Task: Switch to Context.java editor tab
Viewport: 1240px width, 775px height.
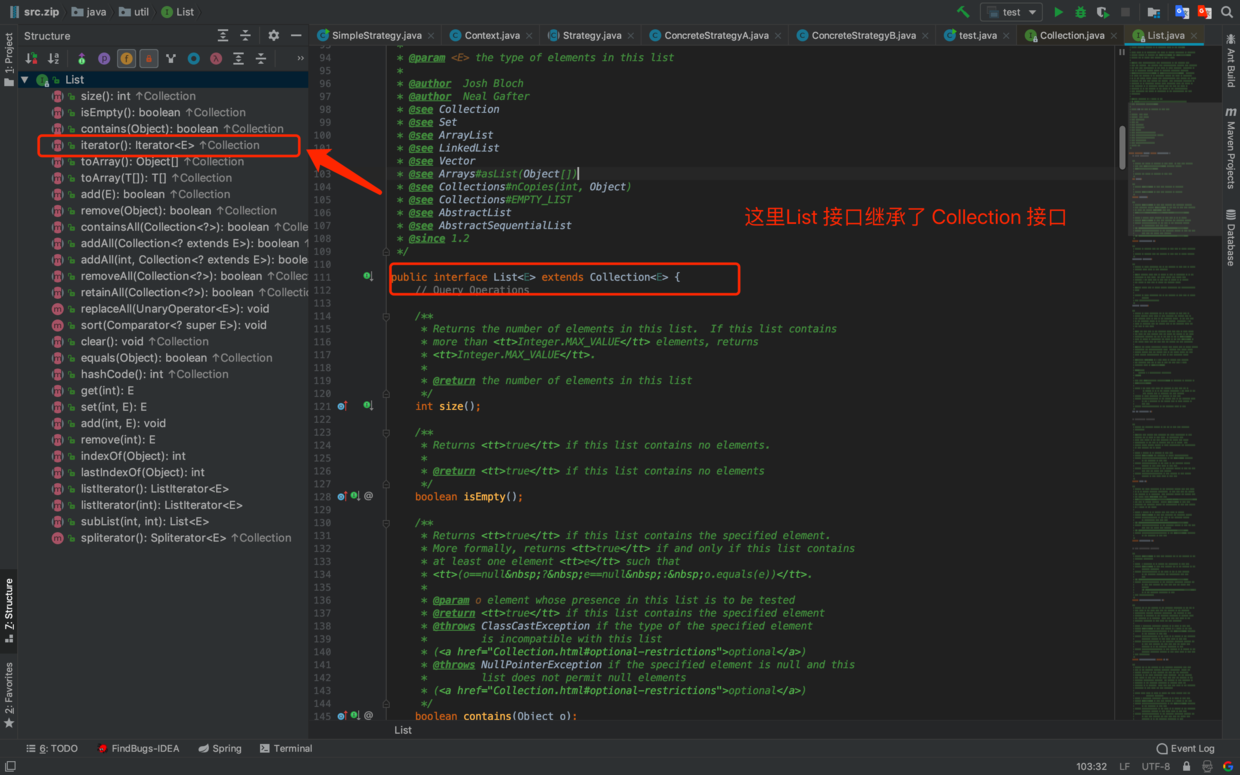Action: coord(491,35)
